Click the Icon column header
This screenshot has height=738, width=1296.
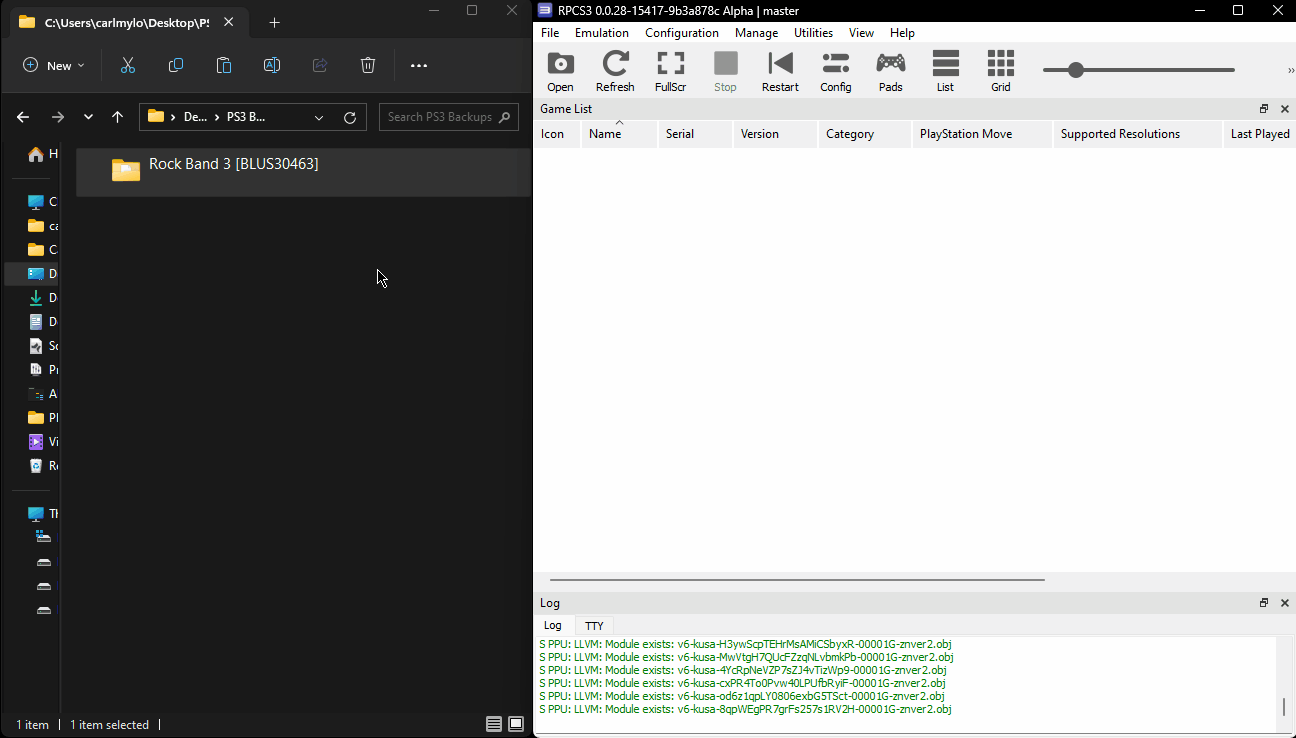[557, 134]
